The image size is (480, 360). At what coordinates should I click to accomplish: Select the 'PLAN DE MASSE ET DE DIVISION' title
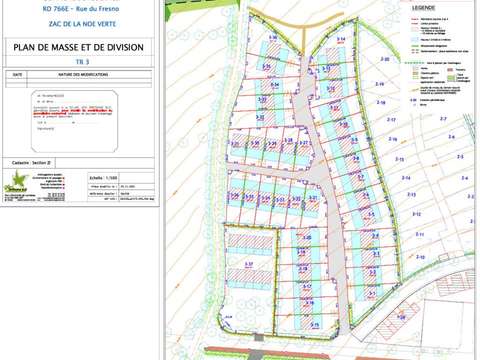click(x=79, y=47)
